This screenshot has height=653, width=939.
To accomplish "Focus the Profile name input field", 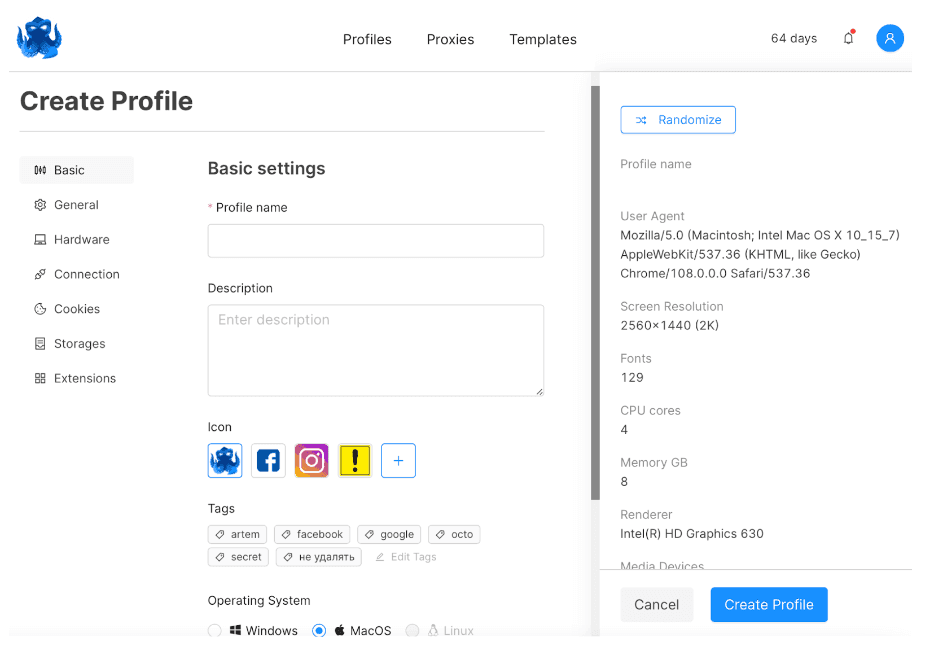I will pyautogui.click(x=375, y=241).
